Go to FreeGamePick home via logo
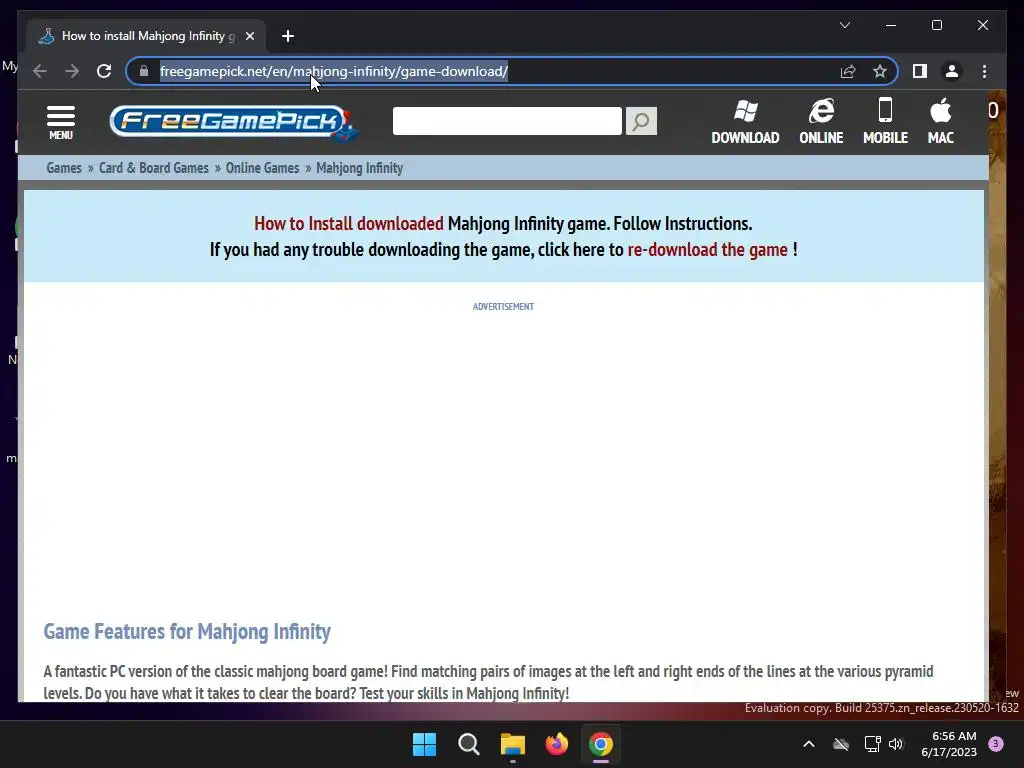Screen dimensions: 1024x768 click(x=234, y=123)
